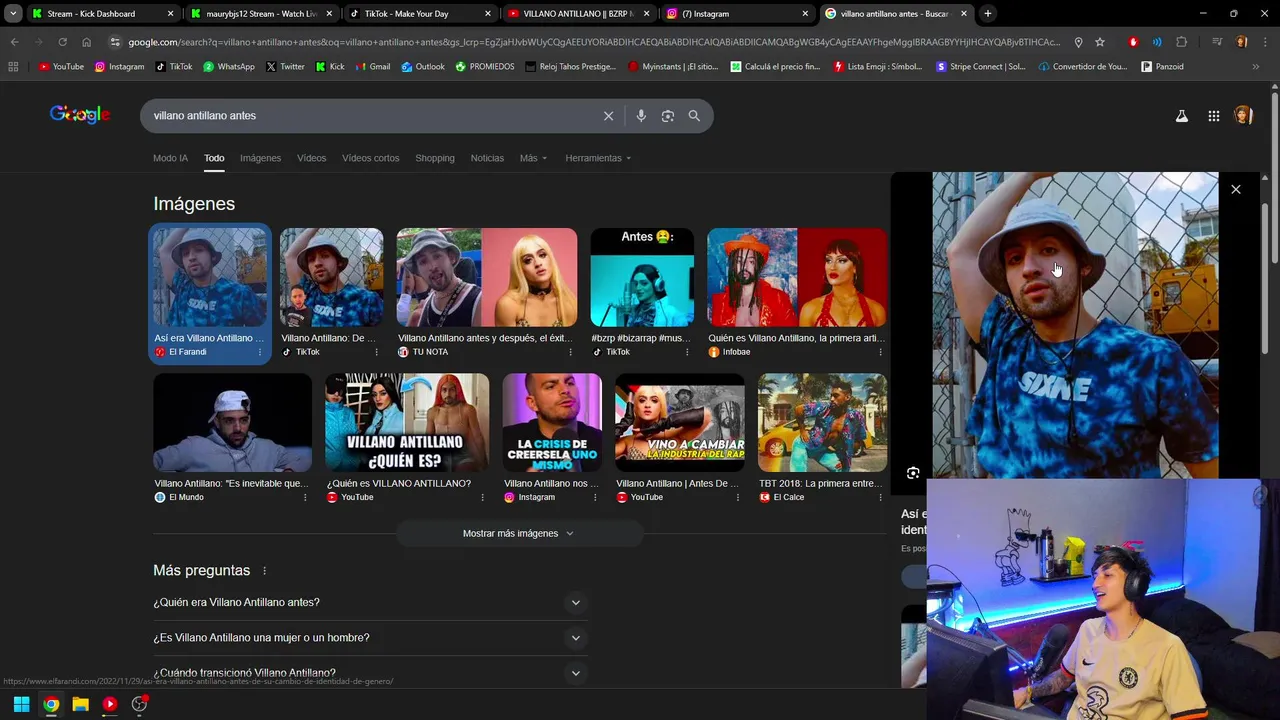The width and height of the screenshot is (1280, 720).
Task: Open the three-dot menu for El Mundo result
Action: click(x=305, y=497)
